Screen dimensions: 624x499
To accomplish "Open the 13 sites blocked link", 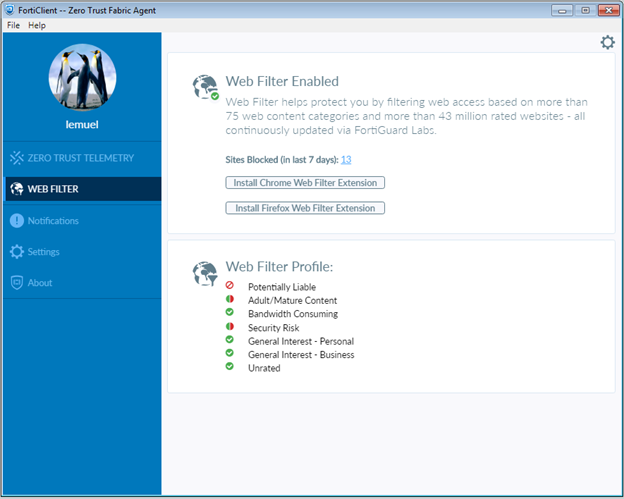I will [346, 160].
